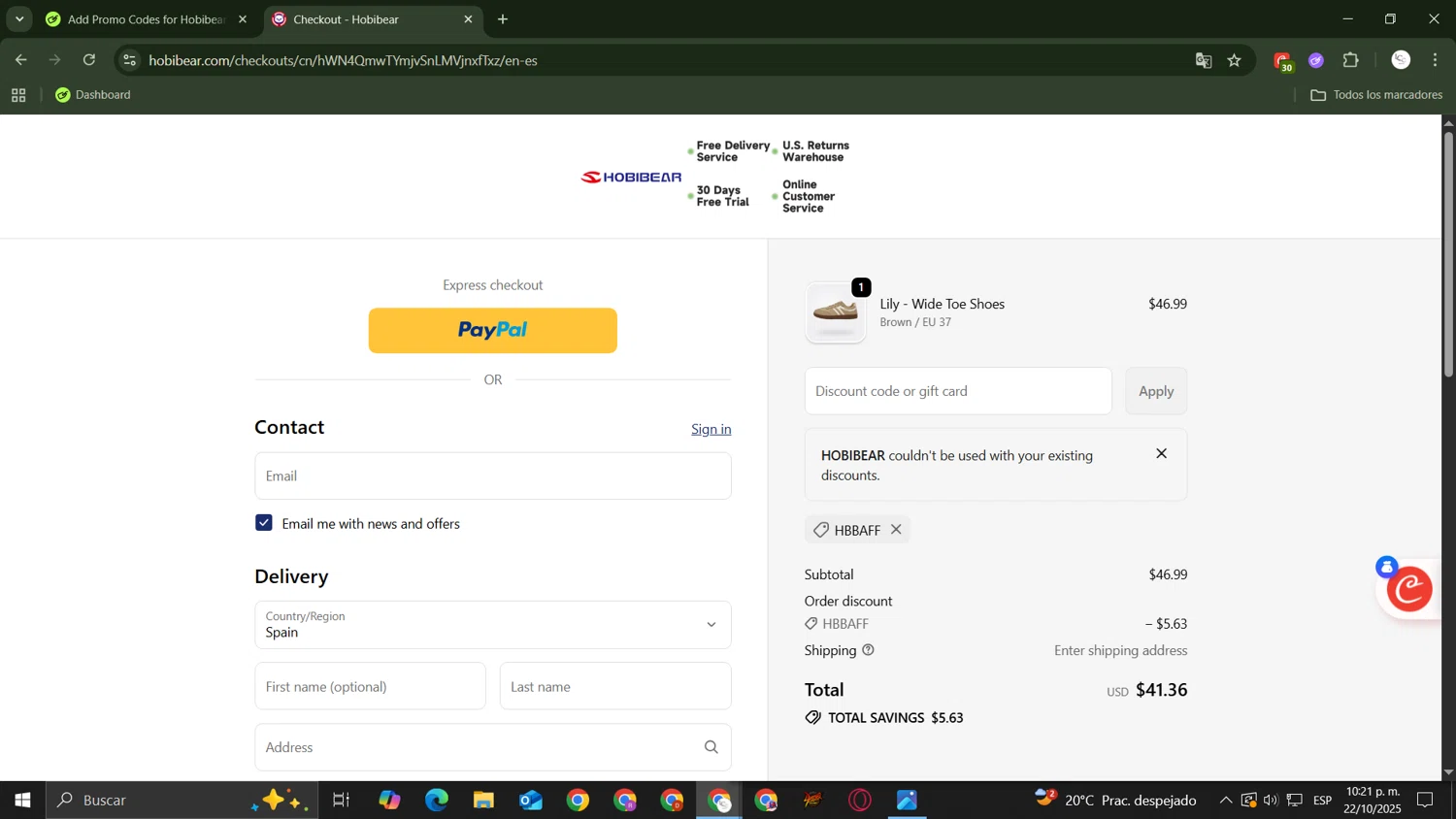Bookmark this page with the star
The image size is (1456, 819).
point(1235,60)
